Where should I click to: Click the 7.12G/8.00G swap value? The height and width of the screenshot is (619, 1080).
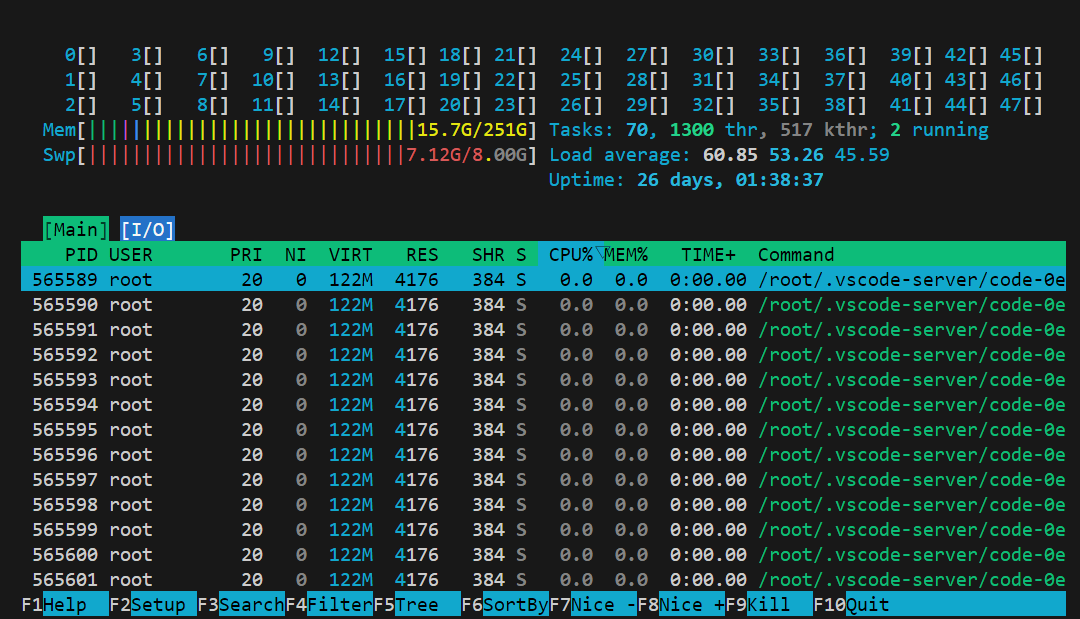click(466, 155)
